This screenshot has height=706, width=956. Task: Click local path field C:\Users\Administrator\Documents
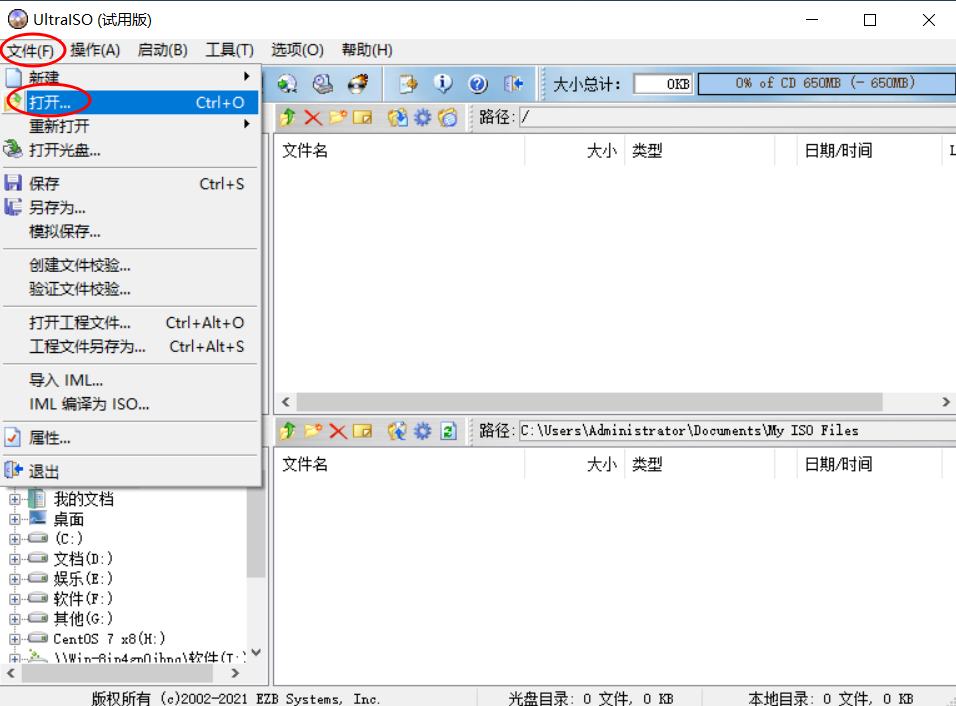click(738, 431)
